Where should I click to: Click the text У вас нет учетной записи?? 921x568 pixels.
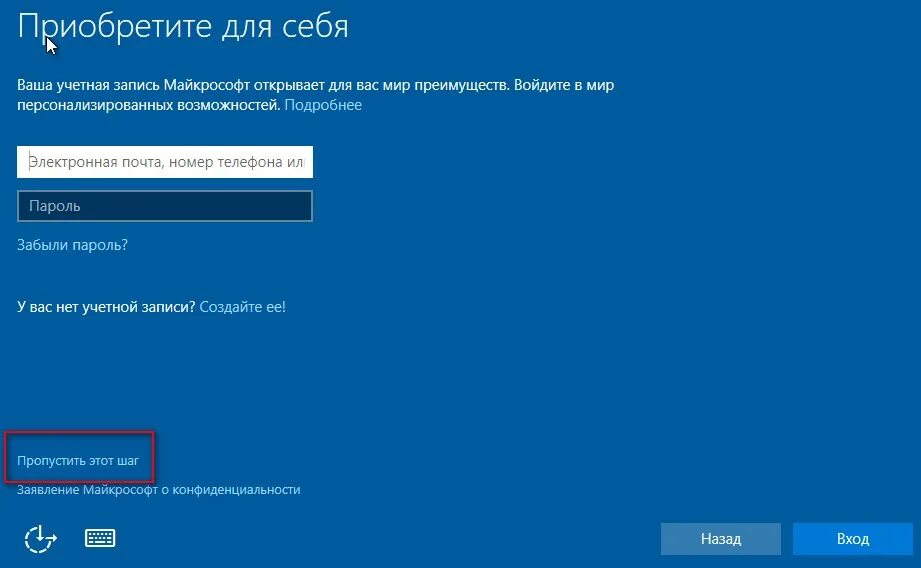tap(106, 307)
